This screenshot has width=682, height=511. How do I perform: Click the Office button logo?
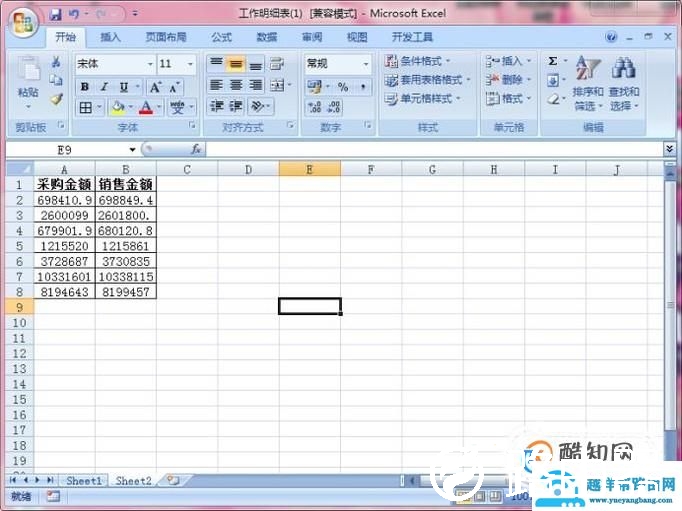point(23,23)
